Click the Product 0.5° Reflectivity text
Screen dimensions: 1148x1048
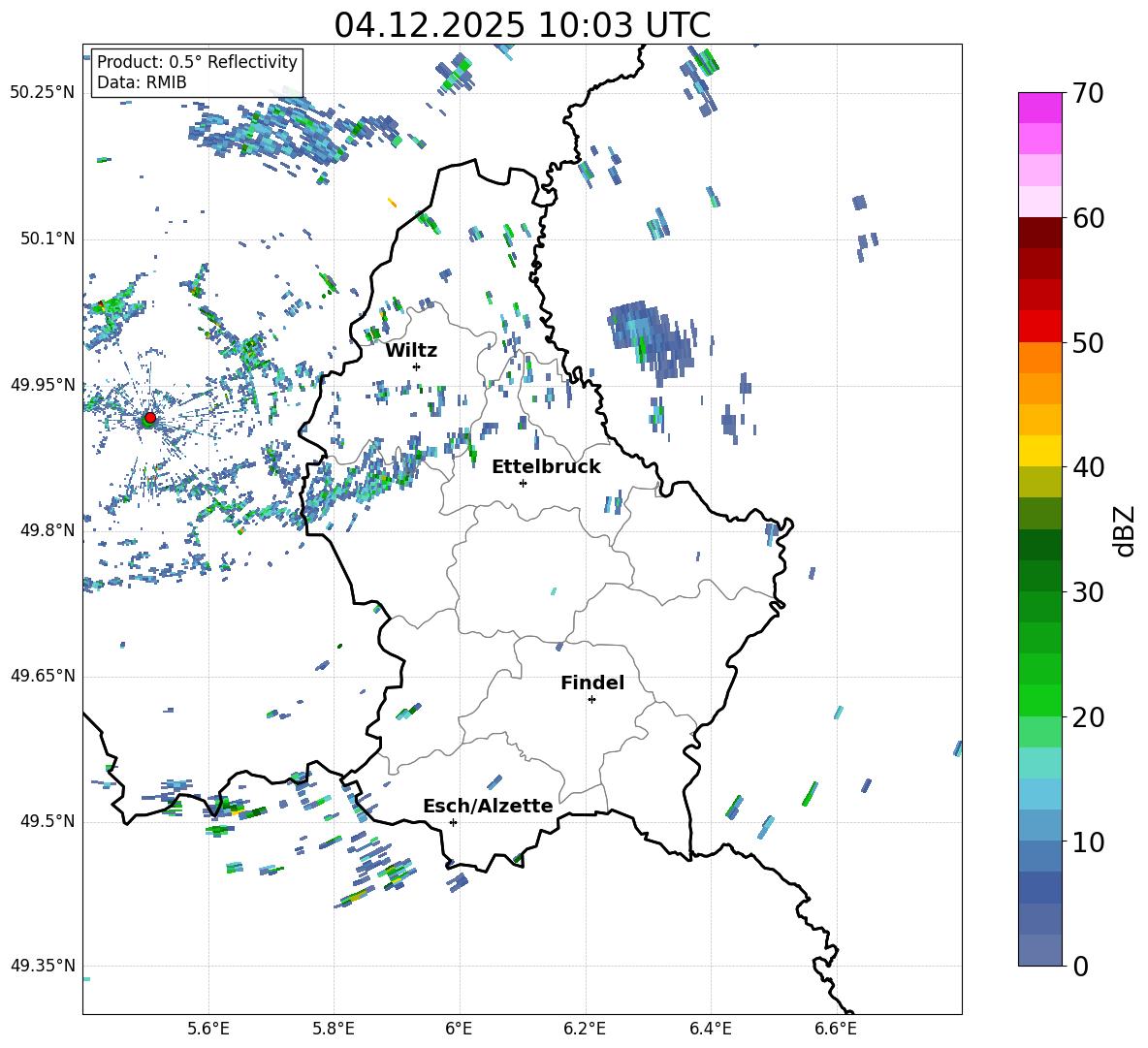point(197,62)
